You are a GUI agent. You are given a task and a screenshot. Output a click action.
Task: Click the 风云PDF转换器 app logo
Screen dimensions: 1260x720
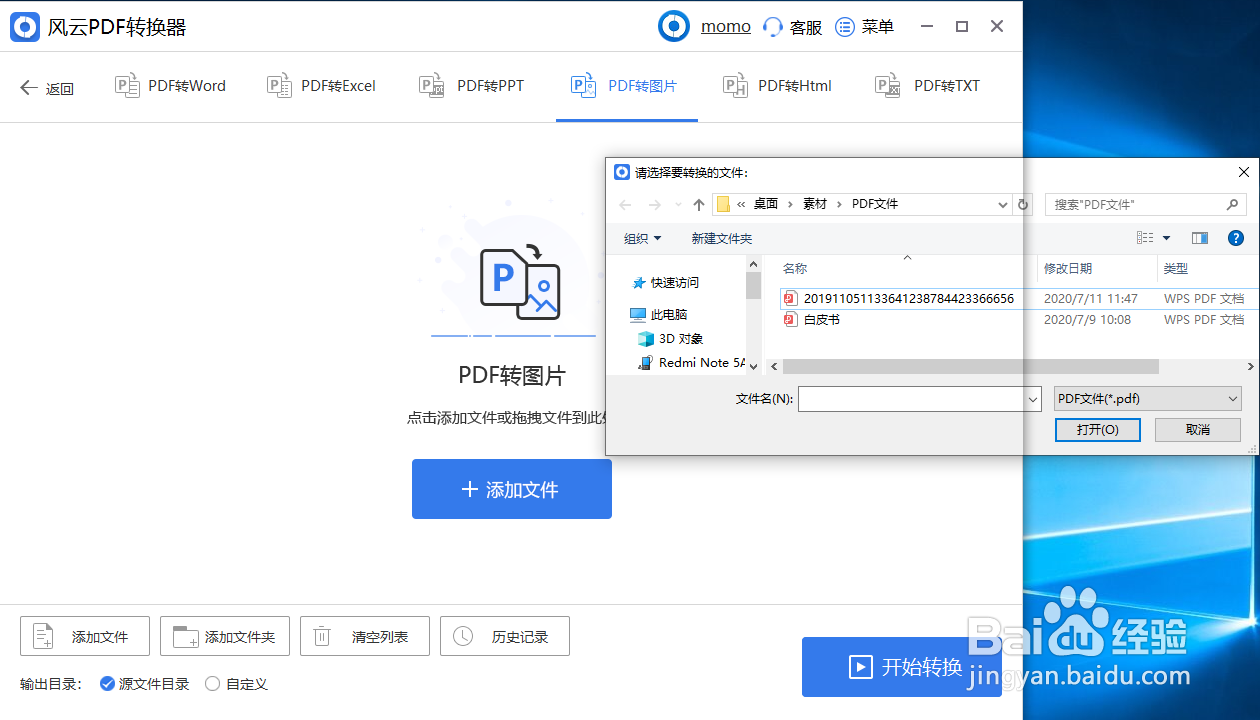(25, 27)
